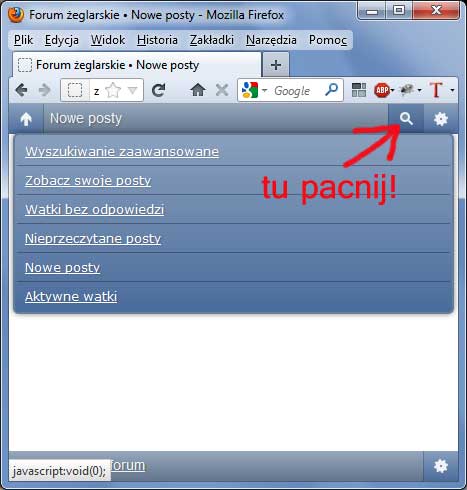The width and height of the screenshot is (467, 490).
Task: Open forum search magnifier icon
Action: pos(406,119)
